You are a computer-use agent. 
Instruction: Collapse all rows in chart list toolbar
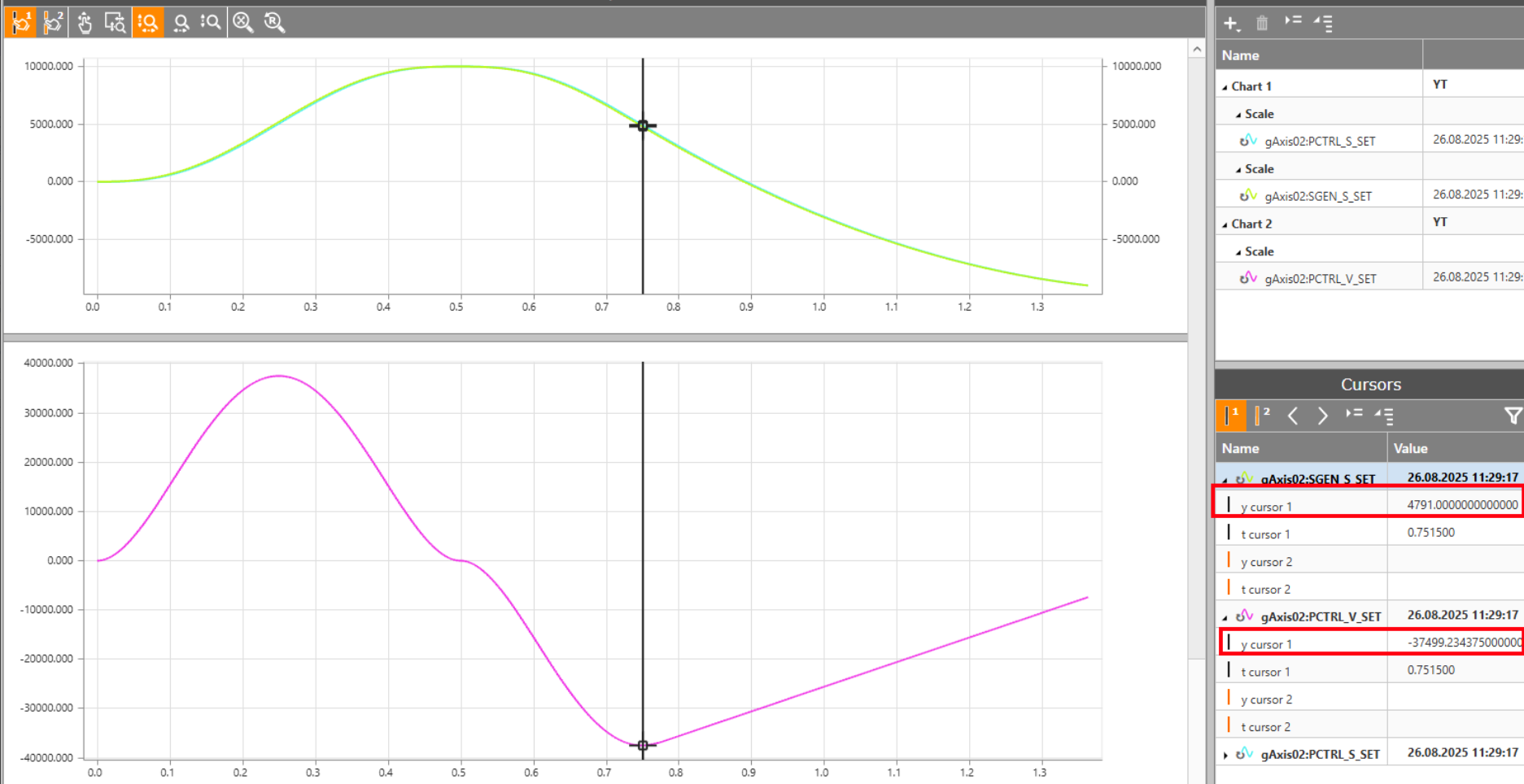pos(1324,24)
